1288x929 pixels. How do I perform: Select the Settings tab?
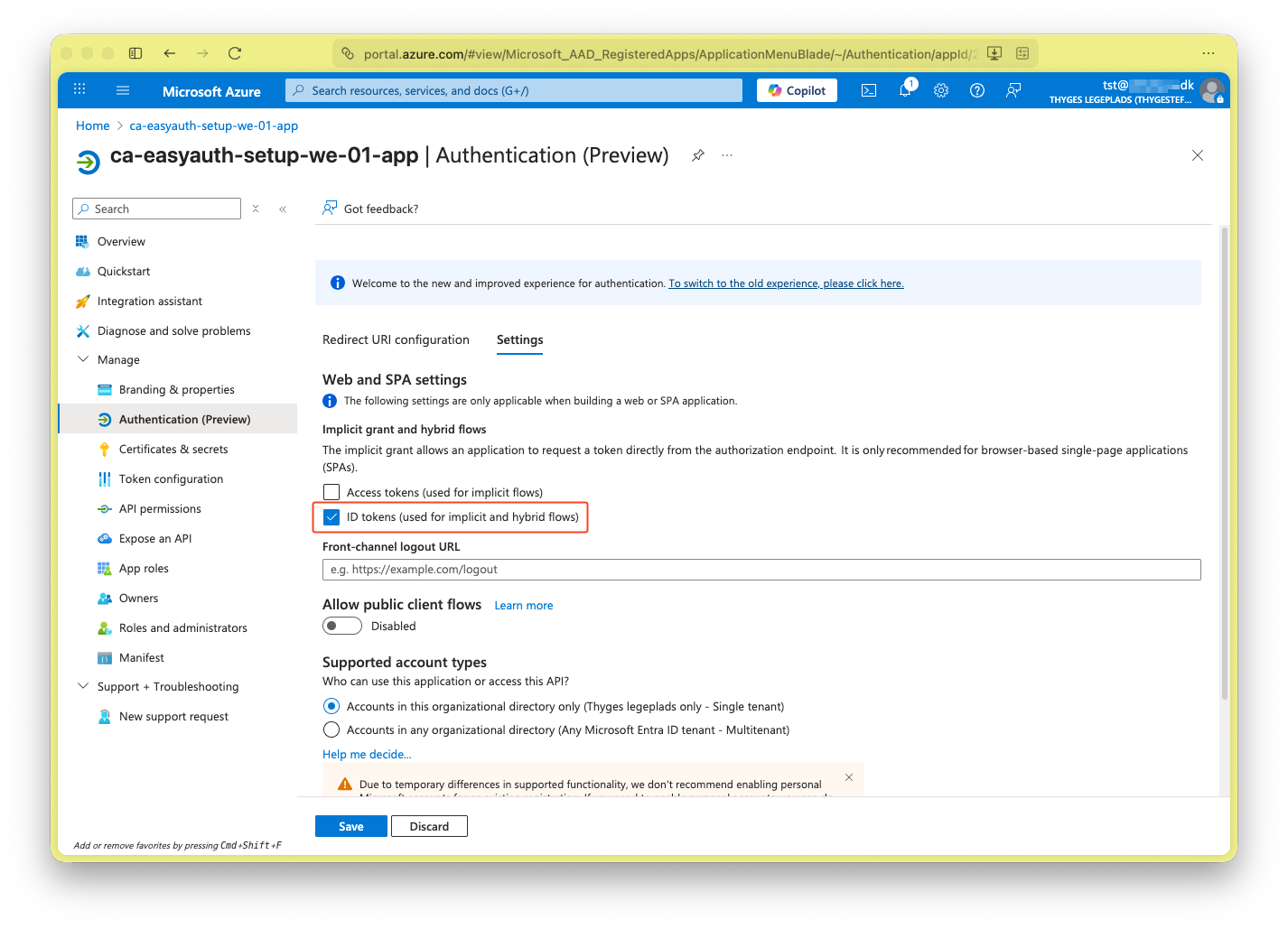tap(520, 339)
